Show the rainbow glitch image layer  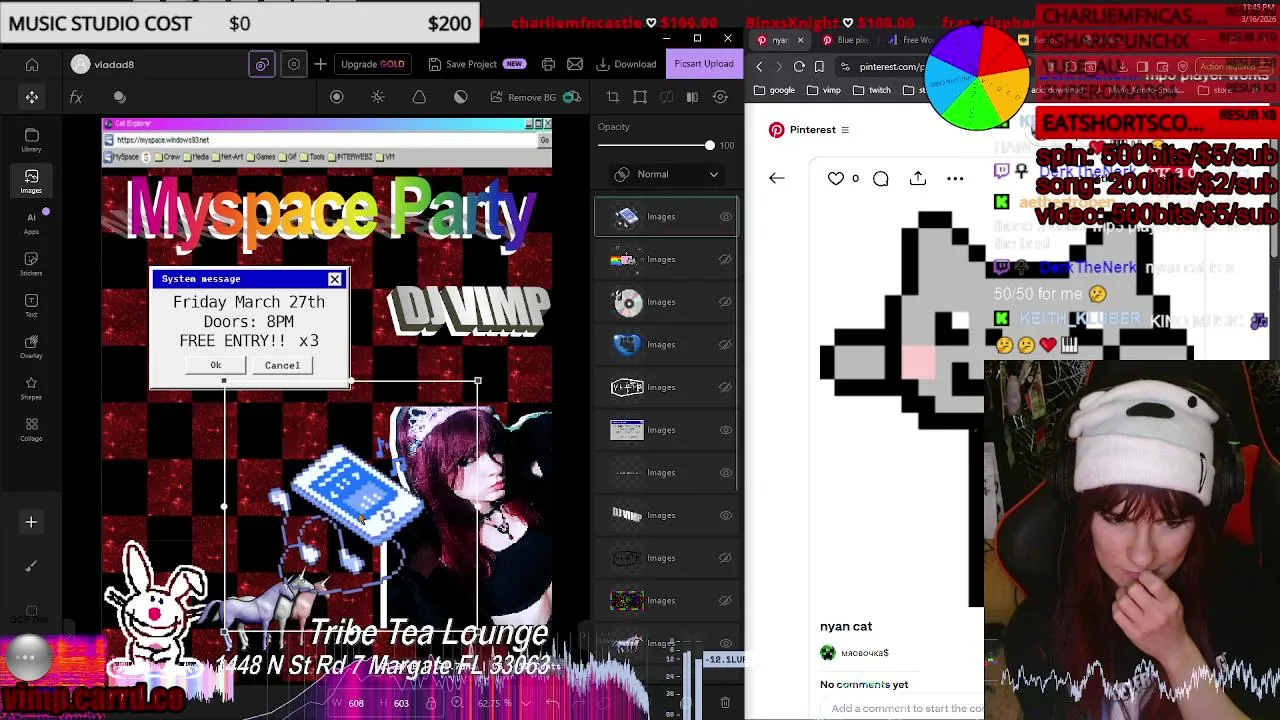click(x=726, y=601)
